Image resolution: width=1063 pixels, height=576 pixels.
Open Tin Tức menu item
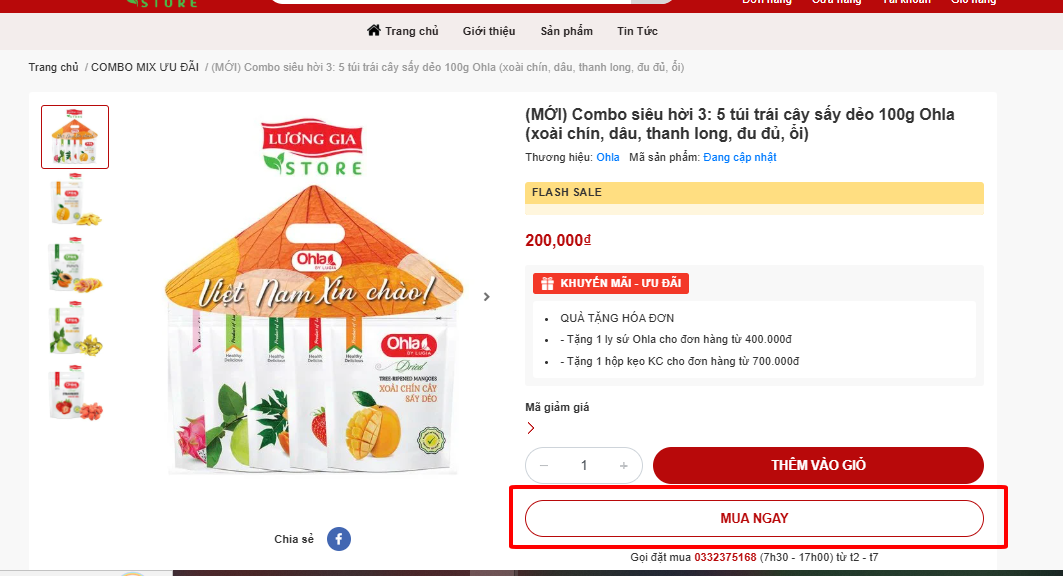637,31
